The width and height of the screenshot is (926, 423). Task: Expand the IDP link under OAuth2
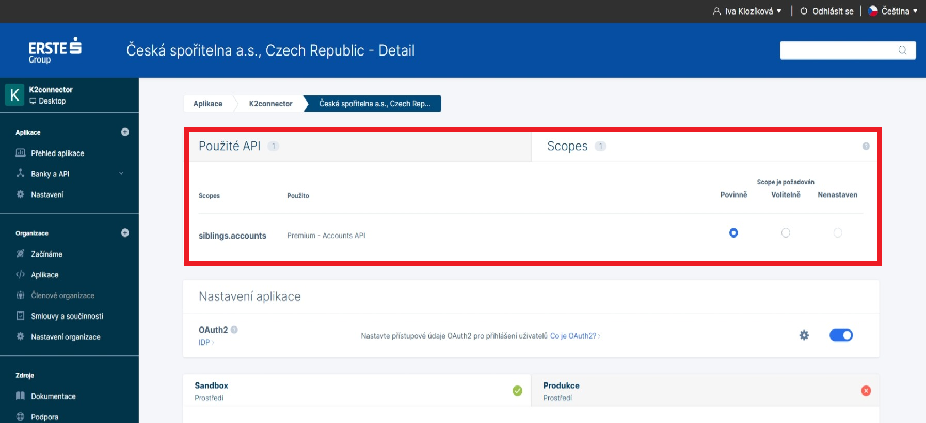point(206,342)
